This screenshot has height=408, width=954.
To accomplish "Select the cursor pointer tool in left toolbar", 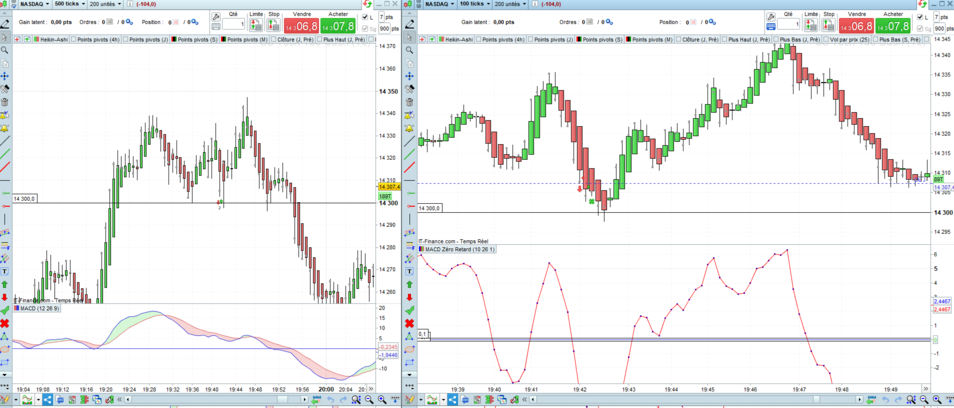I will click(x=5, y=37).
